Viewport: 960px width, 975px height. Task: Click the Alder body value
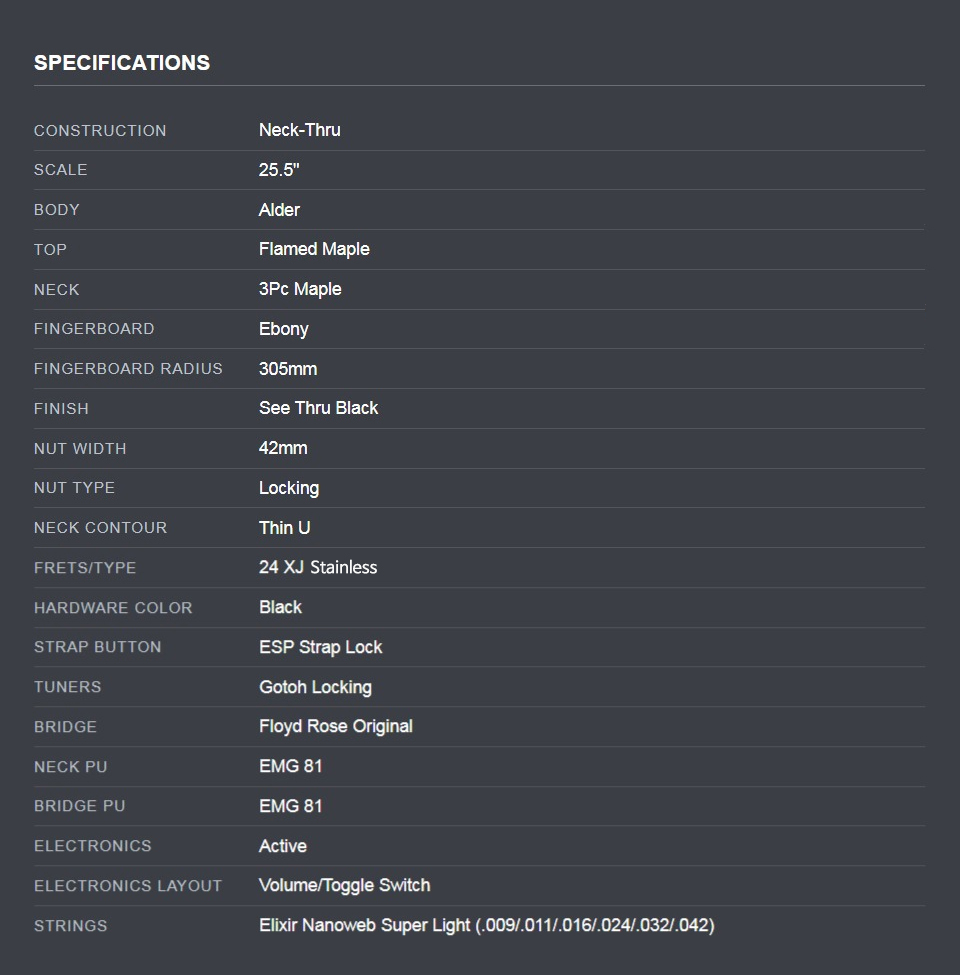point(279,210)
